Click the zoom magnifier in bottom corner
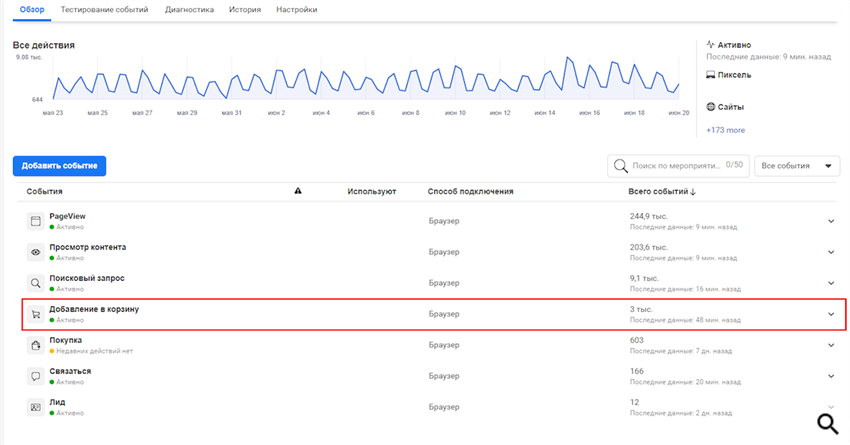 pyautogui.click(x=828, y=424)
